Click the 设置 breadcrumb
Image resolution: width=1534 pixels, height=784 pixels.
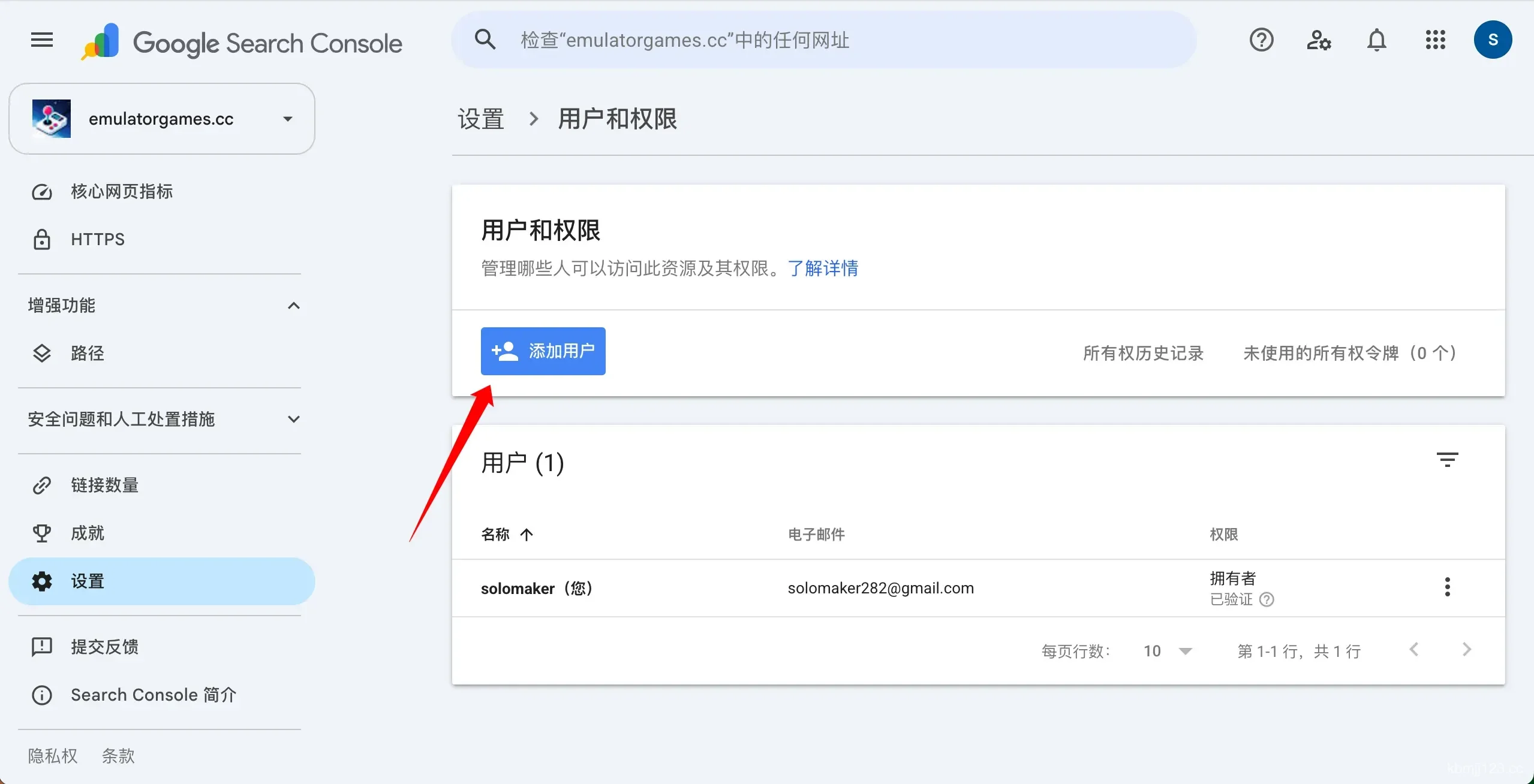[x=481, y=119]
